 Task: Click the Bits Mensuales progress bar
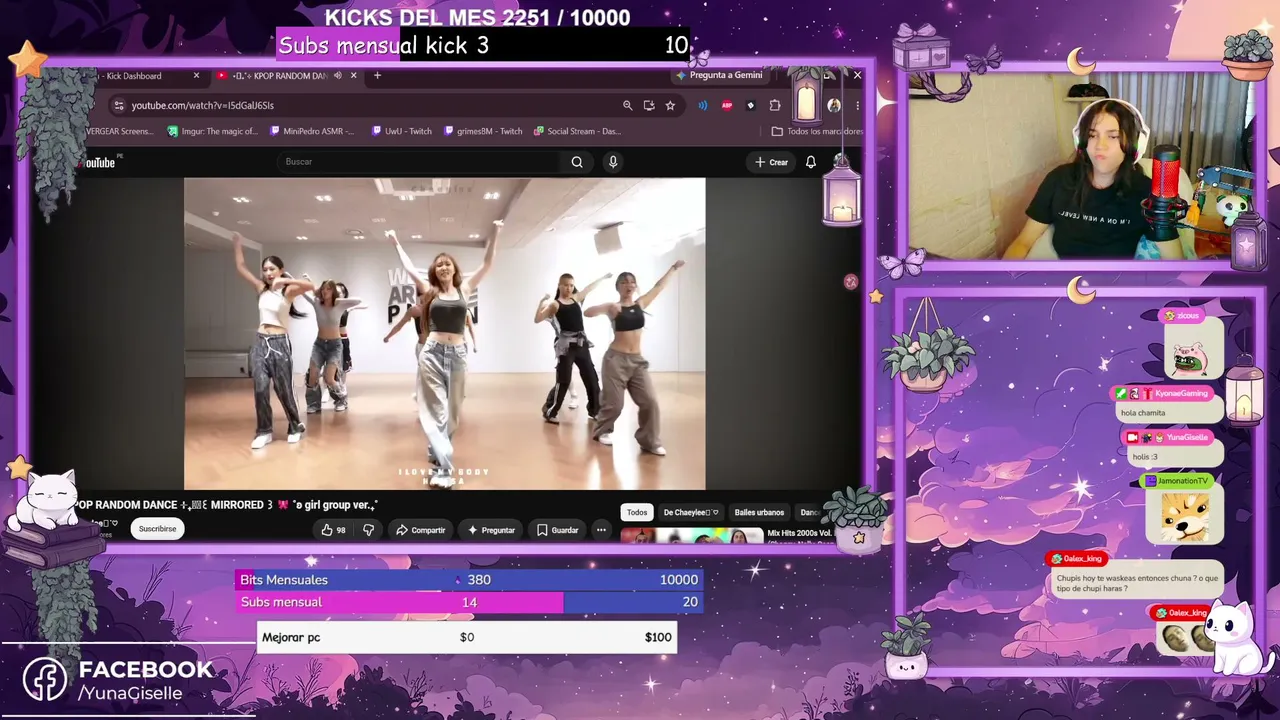click(469, 580)
